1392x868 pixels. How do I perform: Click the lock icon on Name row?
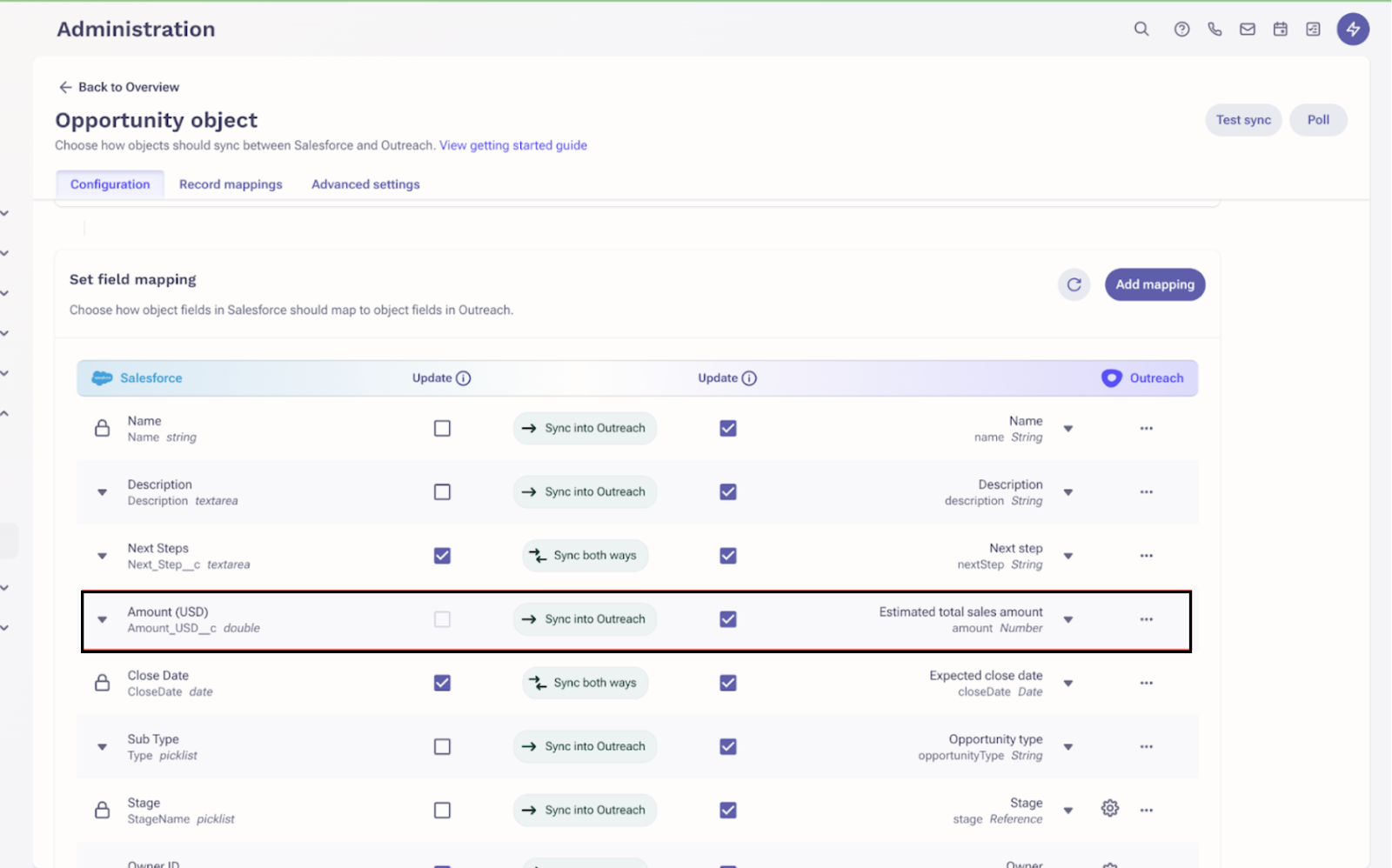tap(103, 428)
